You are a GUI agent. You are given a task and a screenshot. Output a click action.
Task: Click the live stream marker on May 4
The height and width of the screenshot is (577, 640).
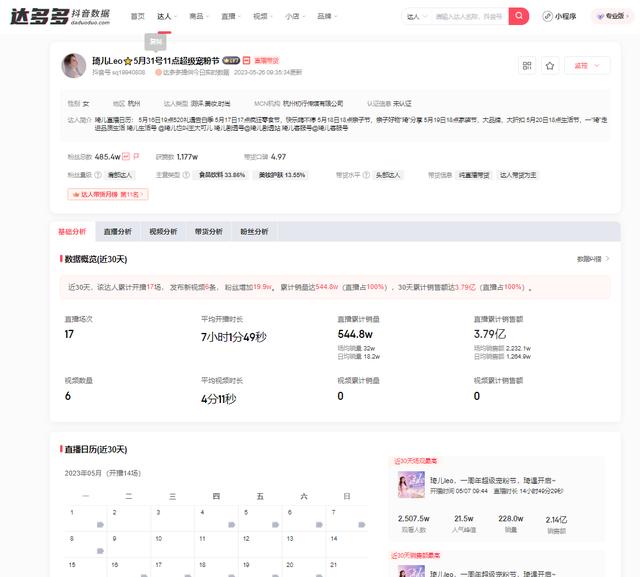coord(231,524)
